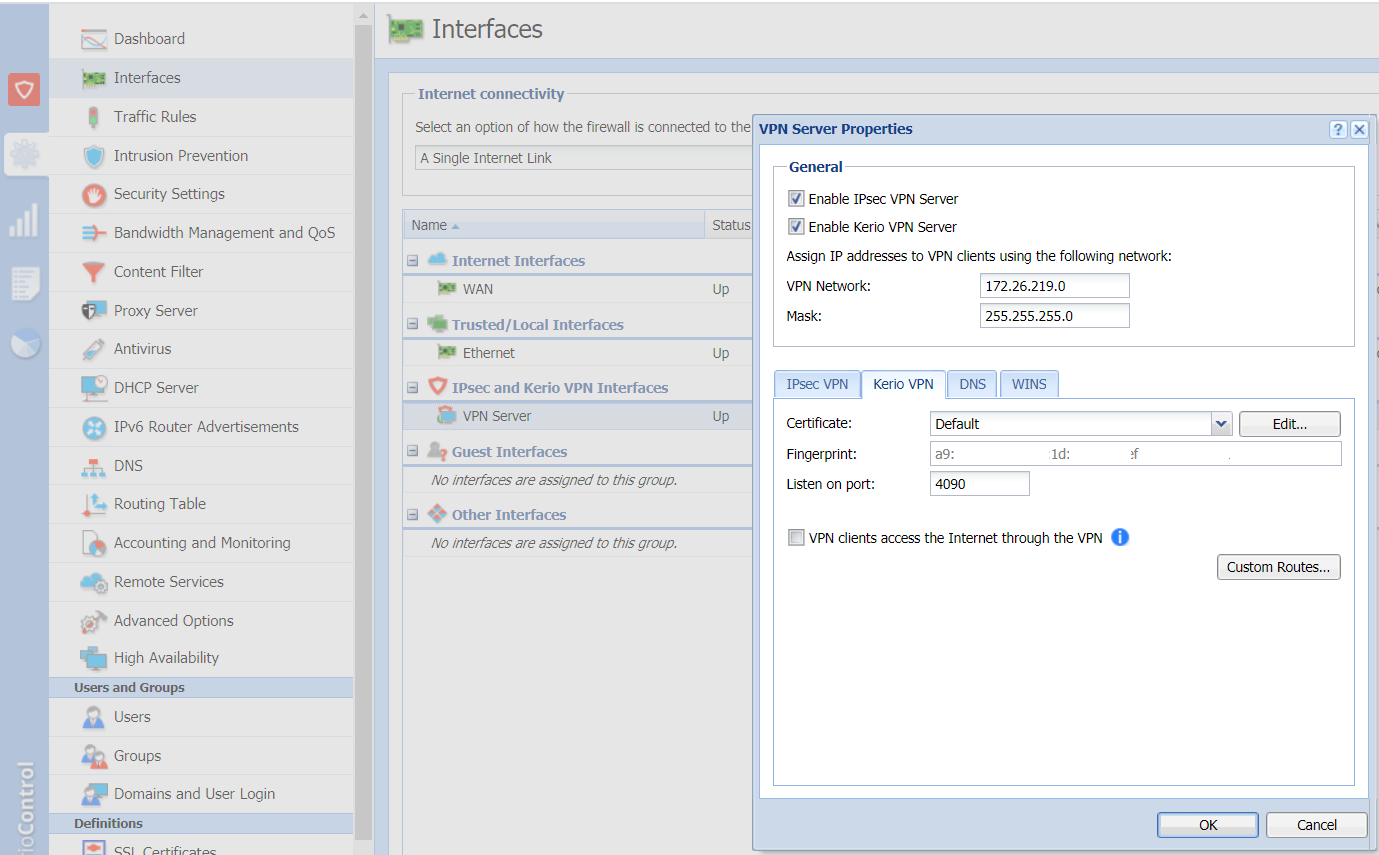Select the Configuration gear section icon
The image size is (1379, 855).
(24, 154)
